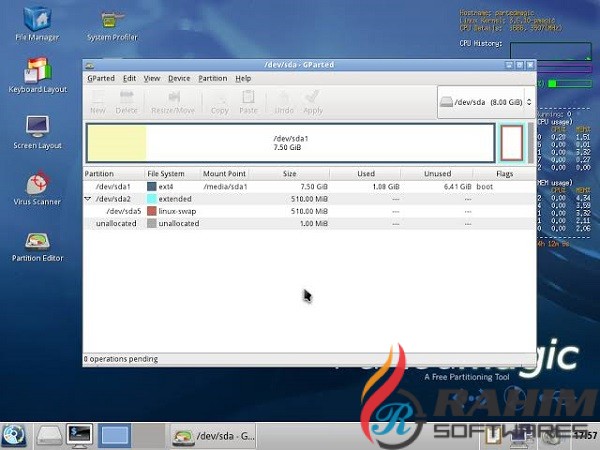Click the Mount Point column header
The height and width of the screenshot is (450, 600).
(225, 174)
